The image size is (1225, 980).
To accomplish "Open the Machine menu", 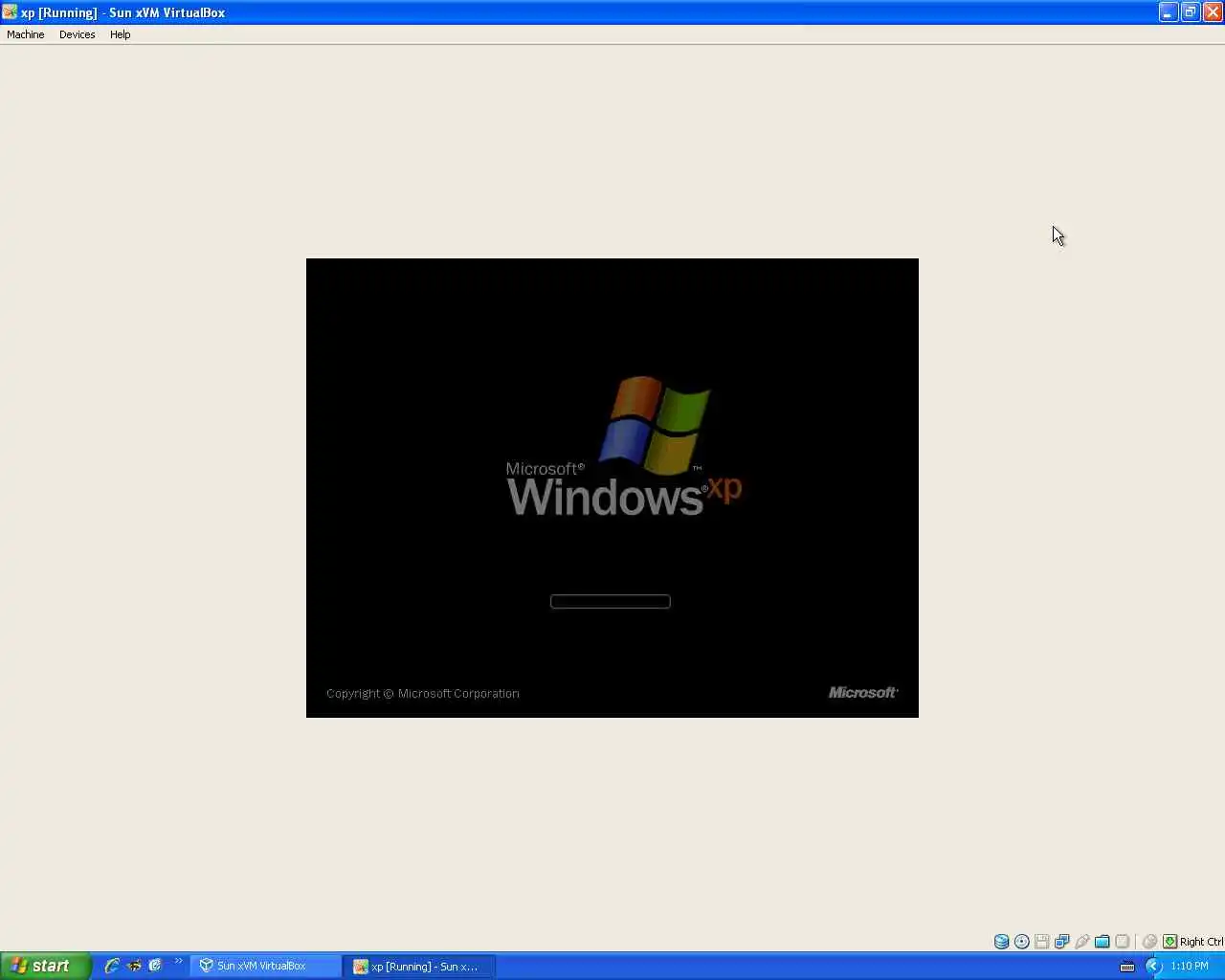I will point(26,34).
